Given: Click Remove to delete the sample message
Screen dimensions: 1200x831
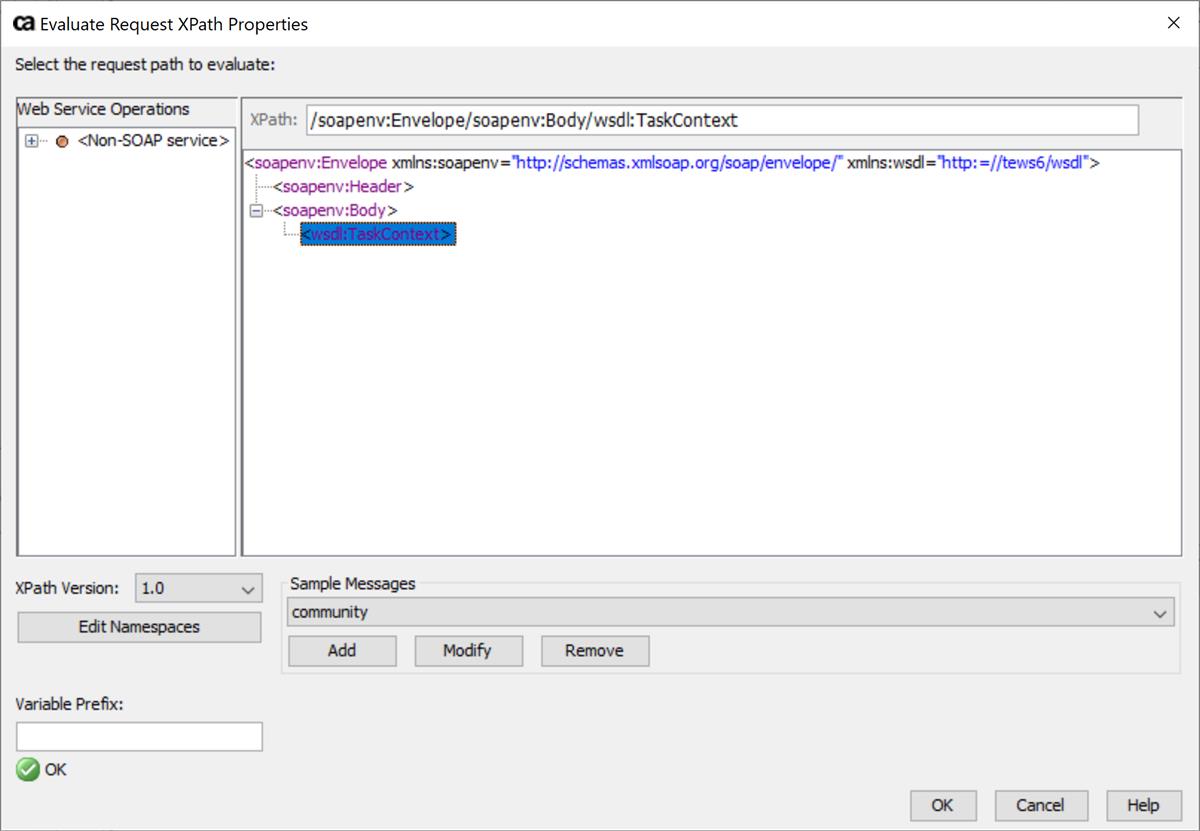Looking at the screenshot, I should pyautogui.click(x=594, y=650).
